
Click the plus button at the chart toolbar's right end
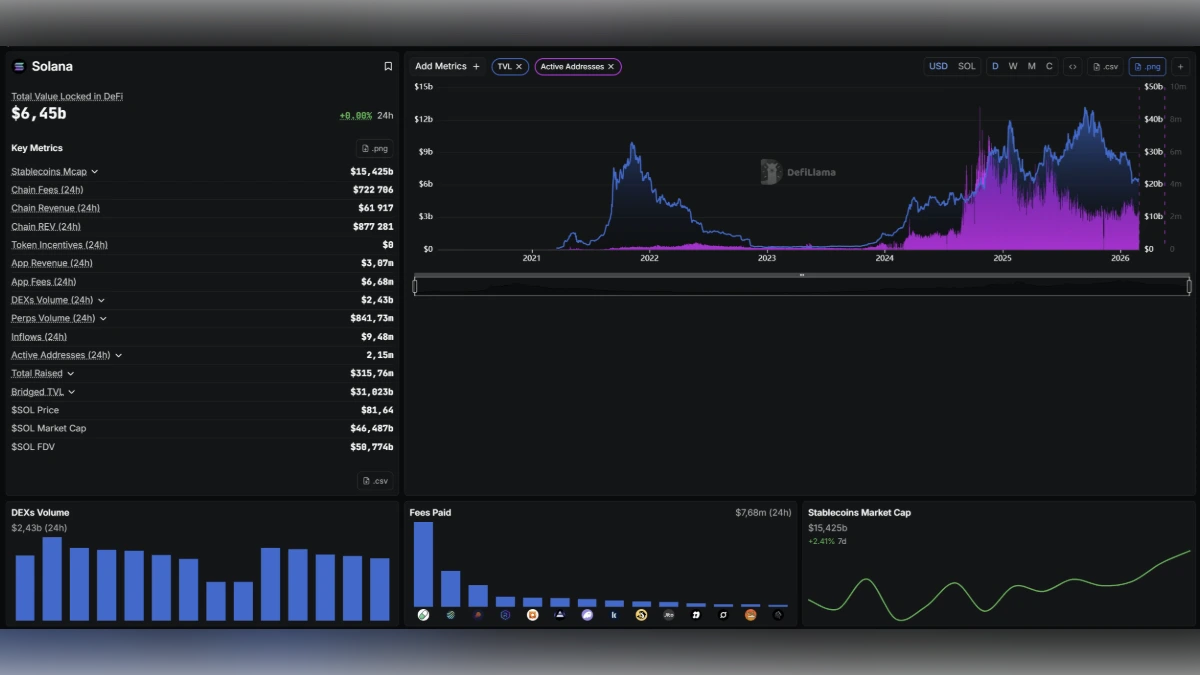(1181, 66)
